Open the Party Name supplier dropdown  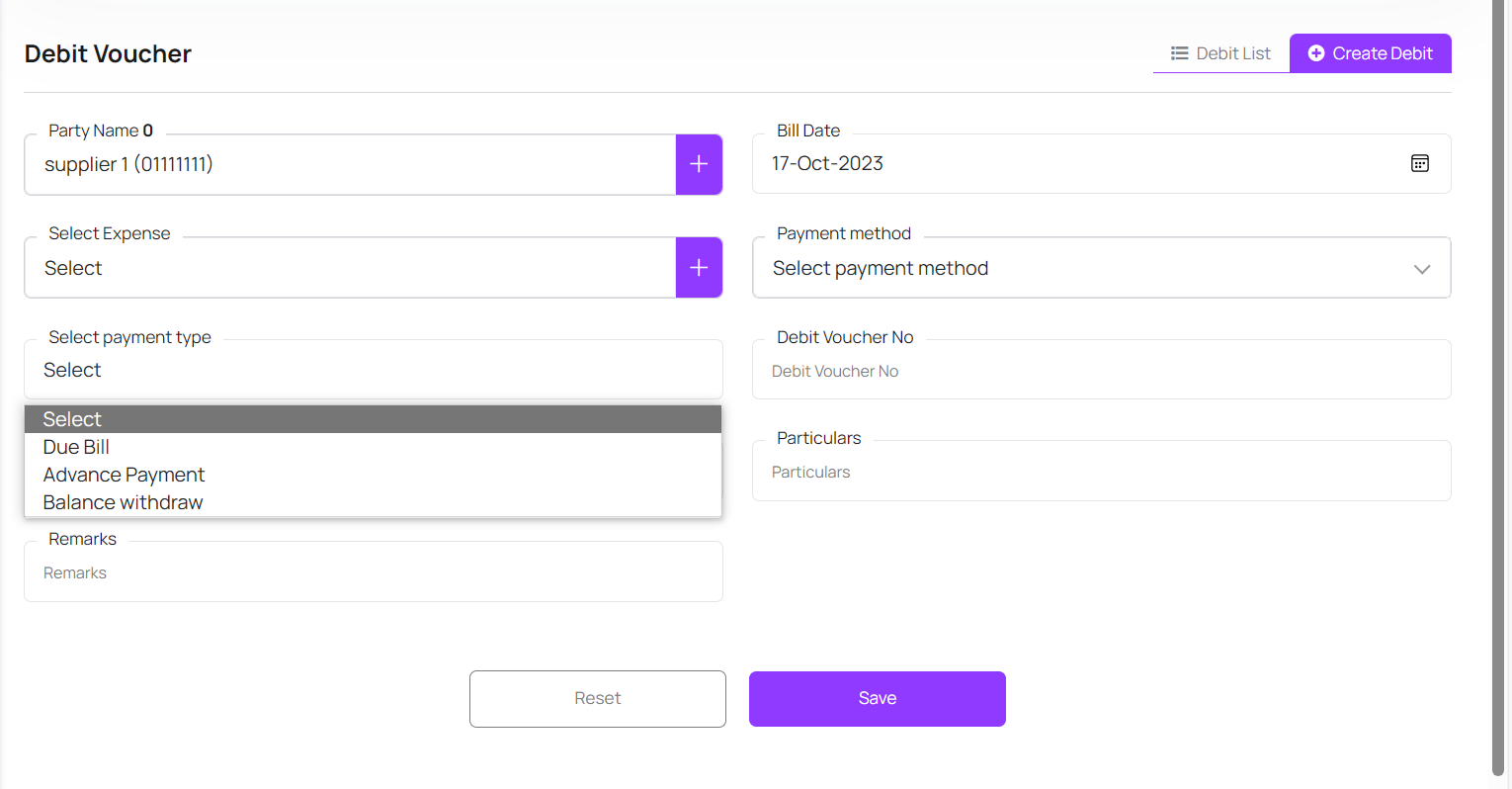(350, 164)
